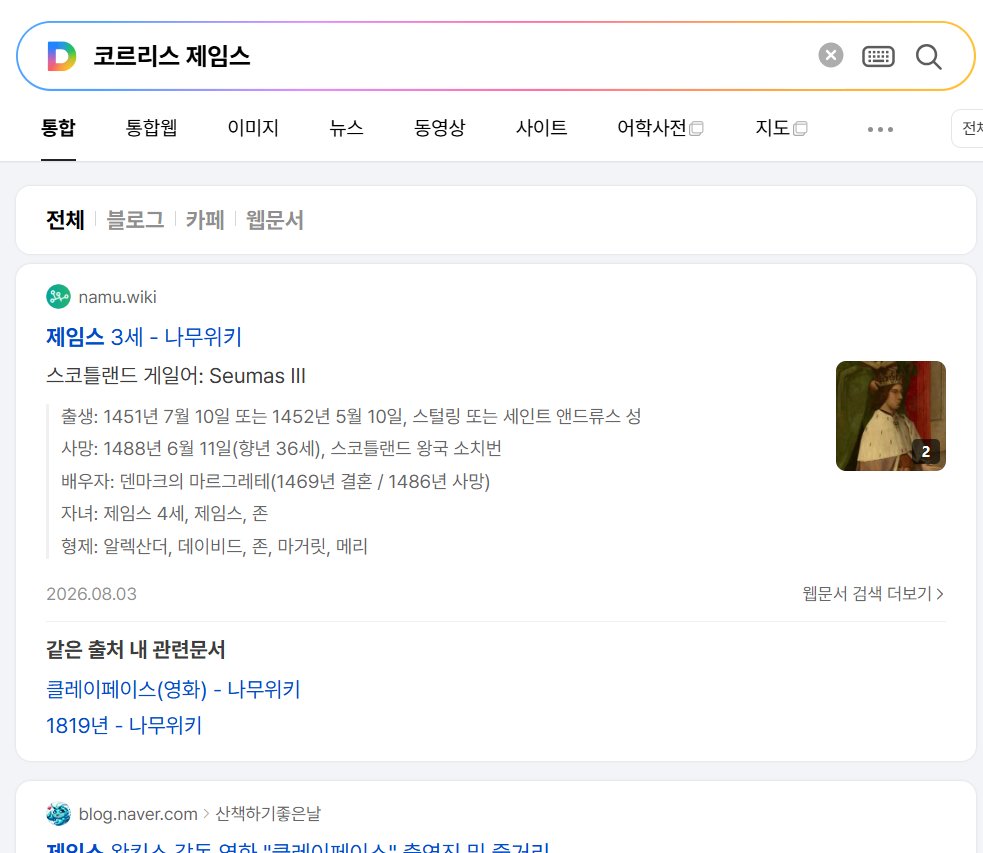Open the 산책하기좋은날 blog link

(x=268, y=814)
